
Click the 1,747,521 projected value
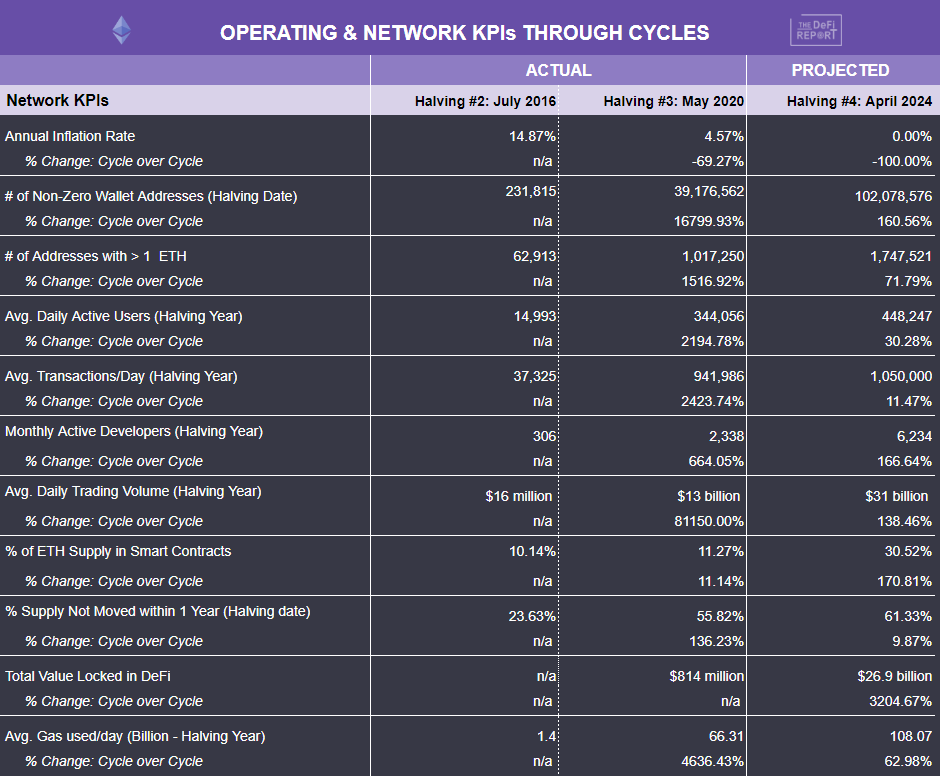pos(901,256)
